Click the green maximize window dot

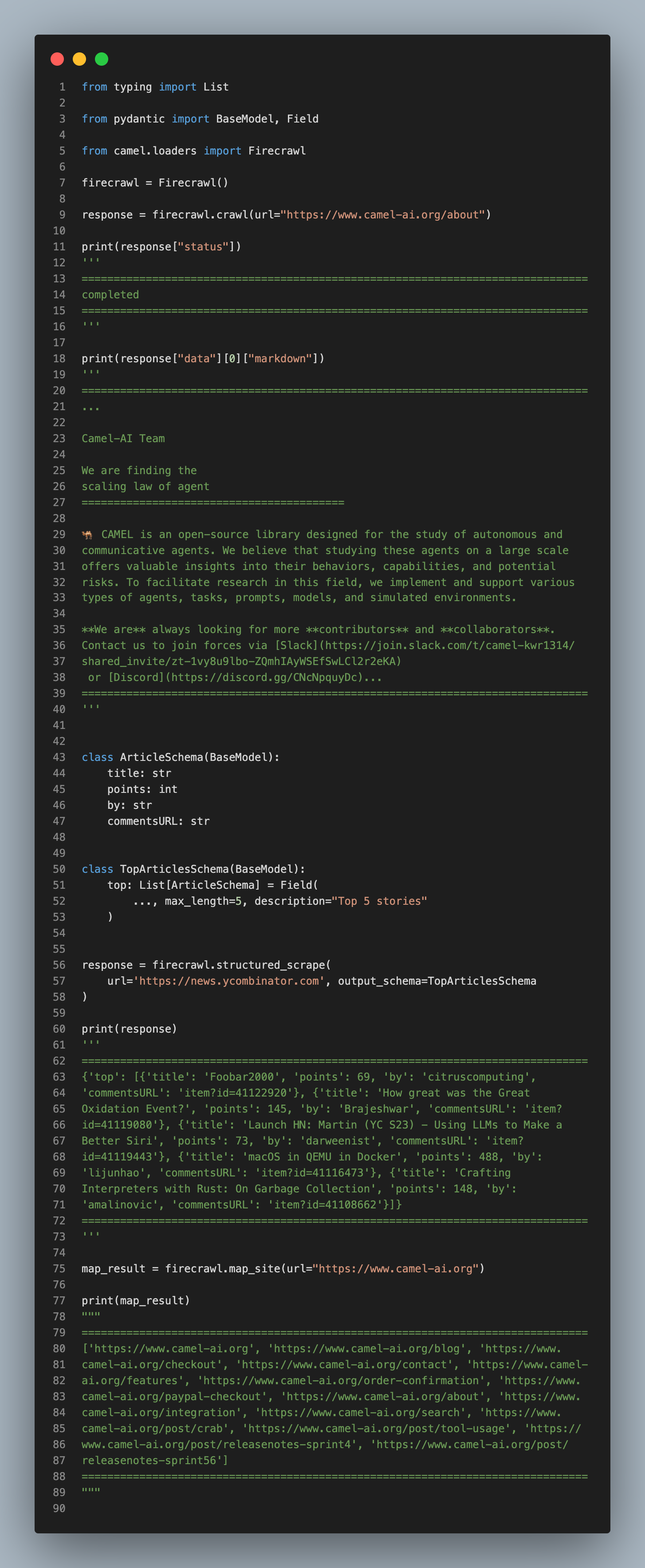102,59
